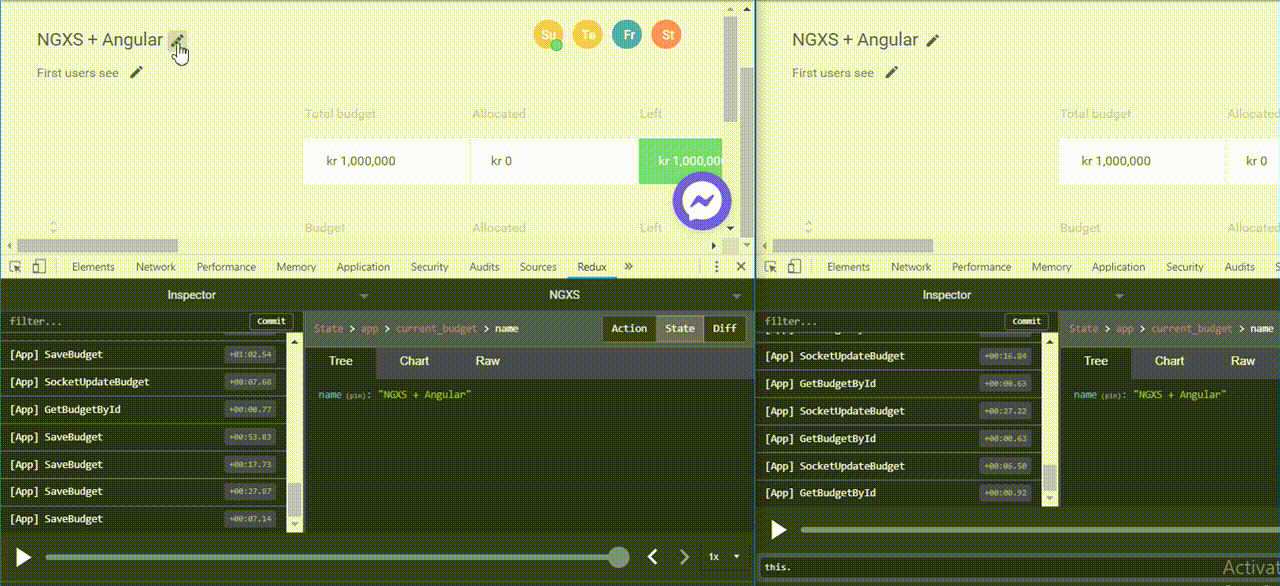The width and height of the screenshot is (1280, 586).
Task: Select GetBudgetById action at +00:00.92
Action: 898,493
